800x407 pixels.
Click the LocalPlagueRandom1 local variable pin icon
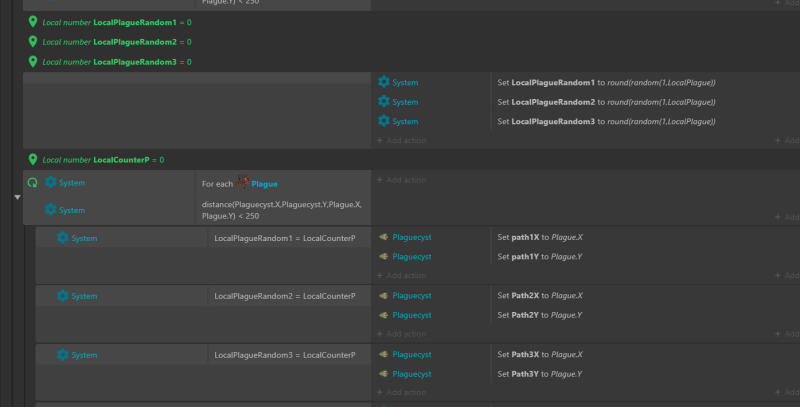click(33, 22)
